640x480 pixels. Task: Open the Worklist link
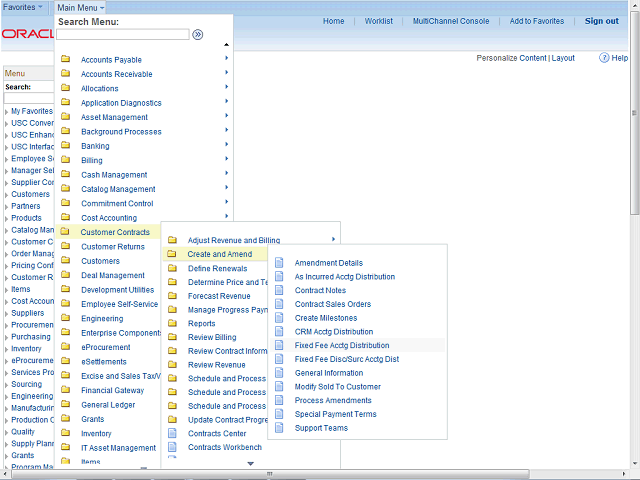378,21
